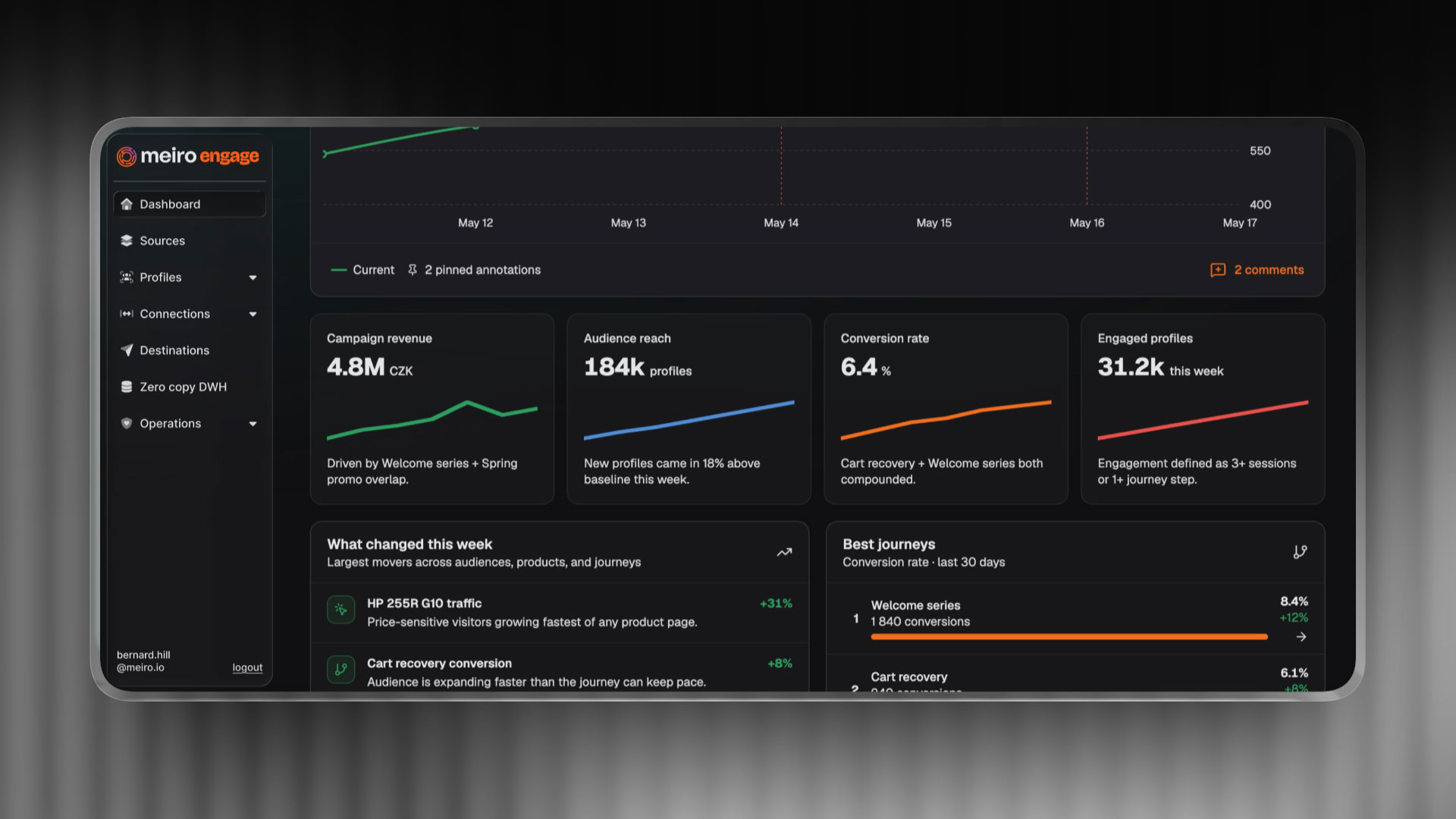Image resolution: width=1456 pixels, height=819 pixels.
Task: Click the 6.4 % conversion rate value
Action: 865,368
